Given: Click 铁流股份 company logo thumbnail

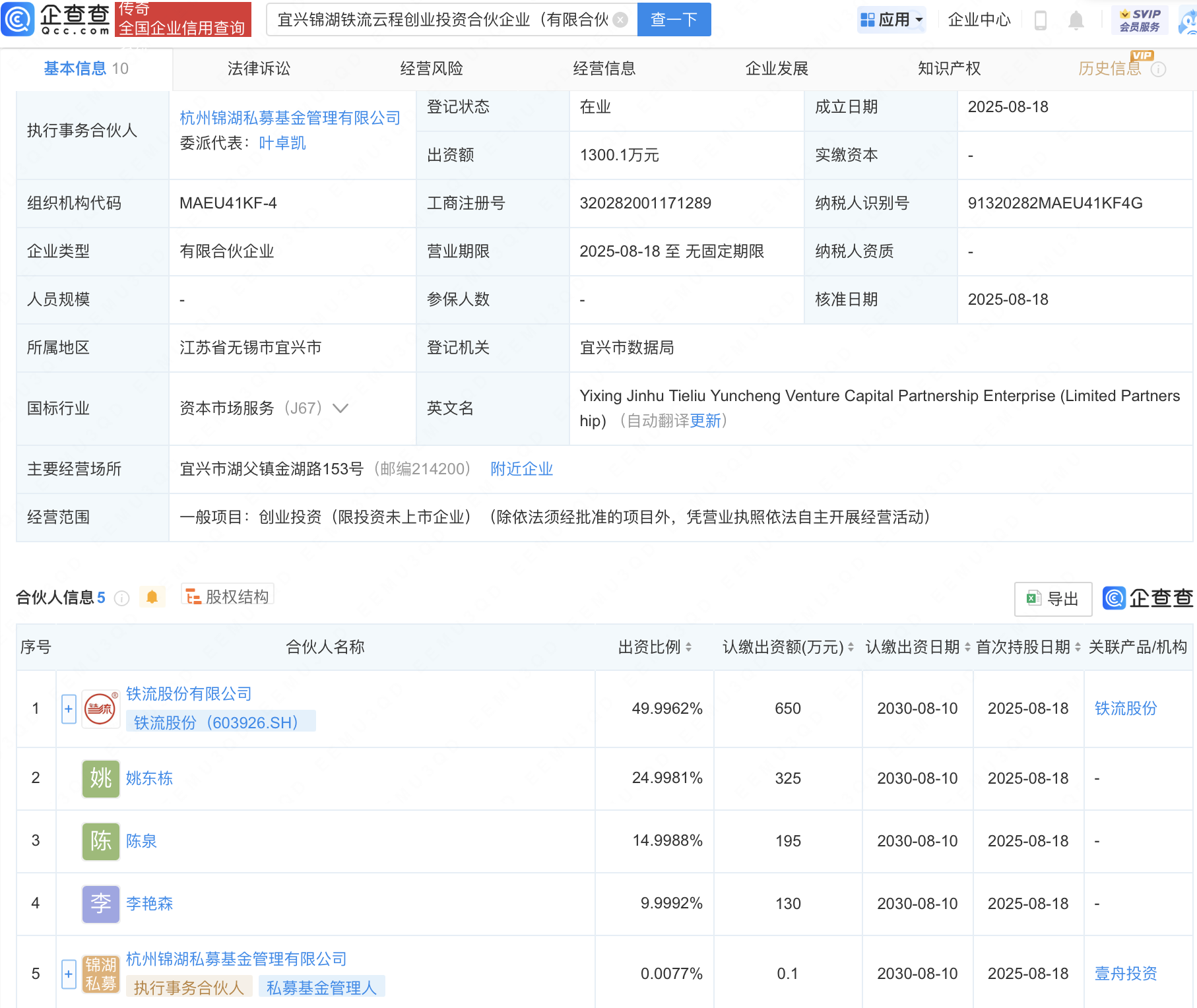Looking at the screenshot, I should pyautogui.click(x=100, y=709).
